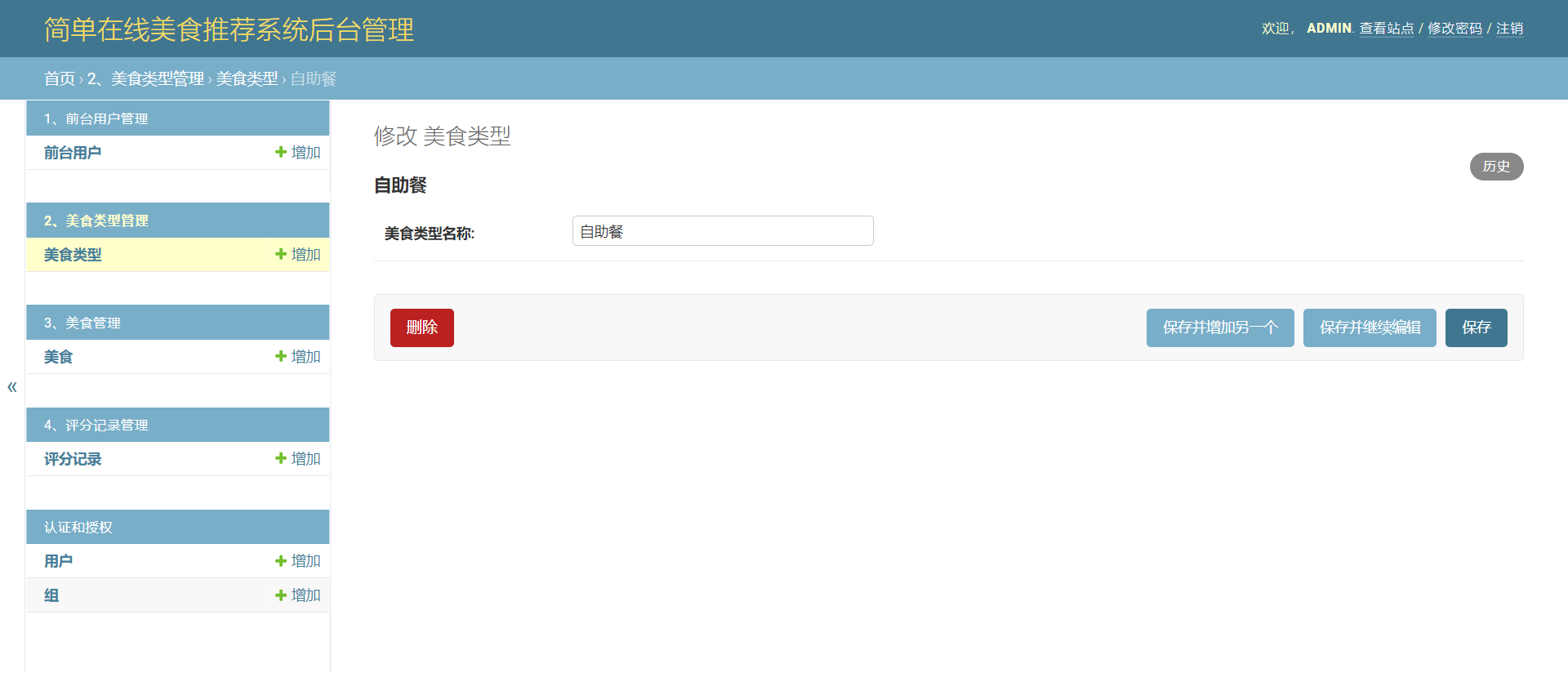Open 组 under 认证和授权
The image size is (1568, 673).
click(51, 595)
